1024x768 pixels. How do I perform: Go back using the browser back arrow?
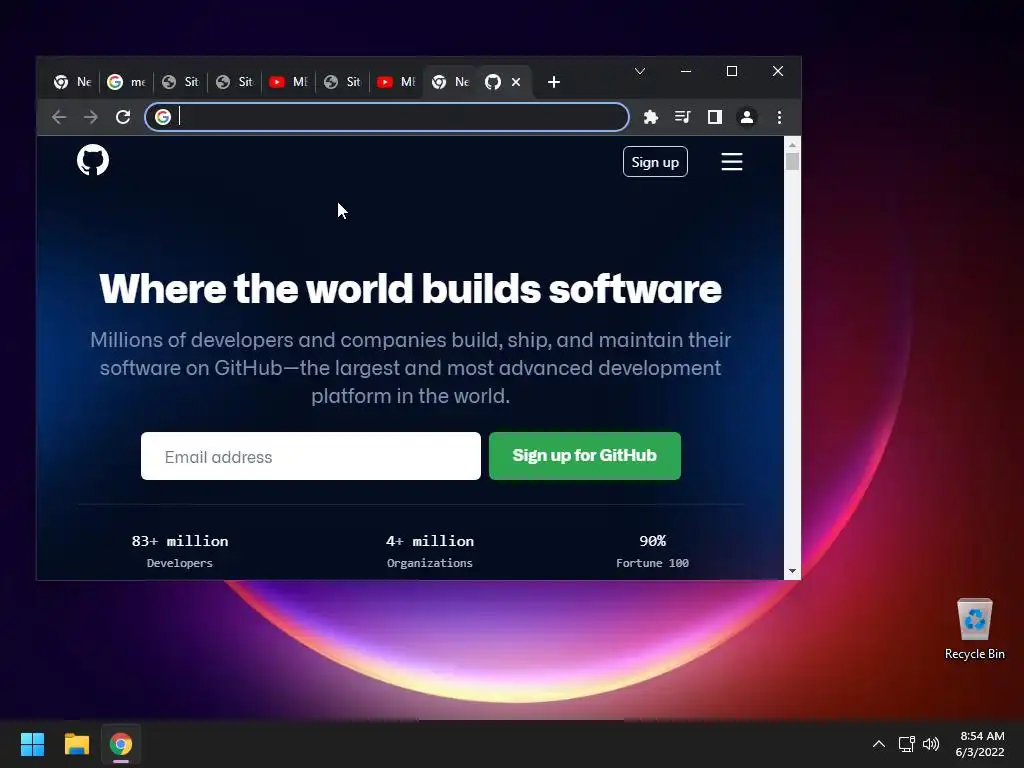(59, 117)
